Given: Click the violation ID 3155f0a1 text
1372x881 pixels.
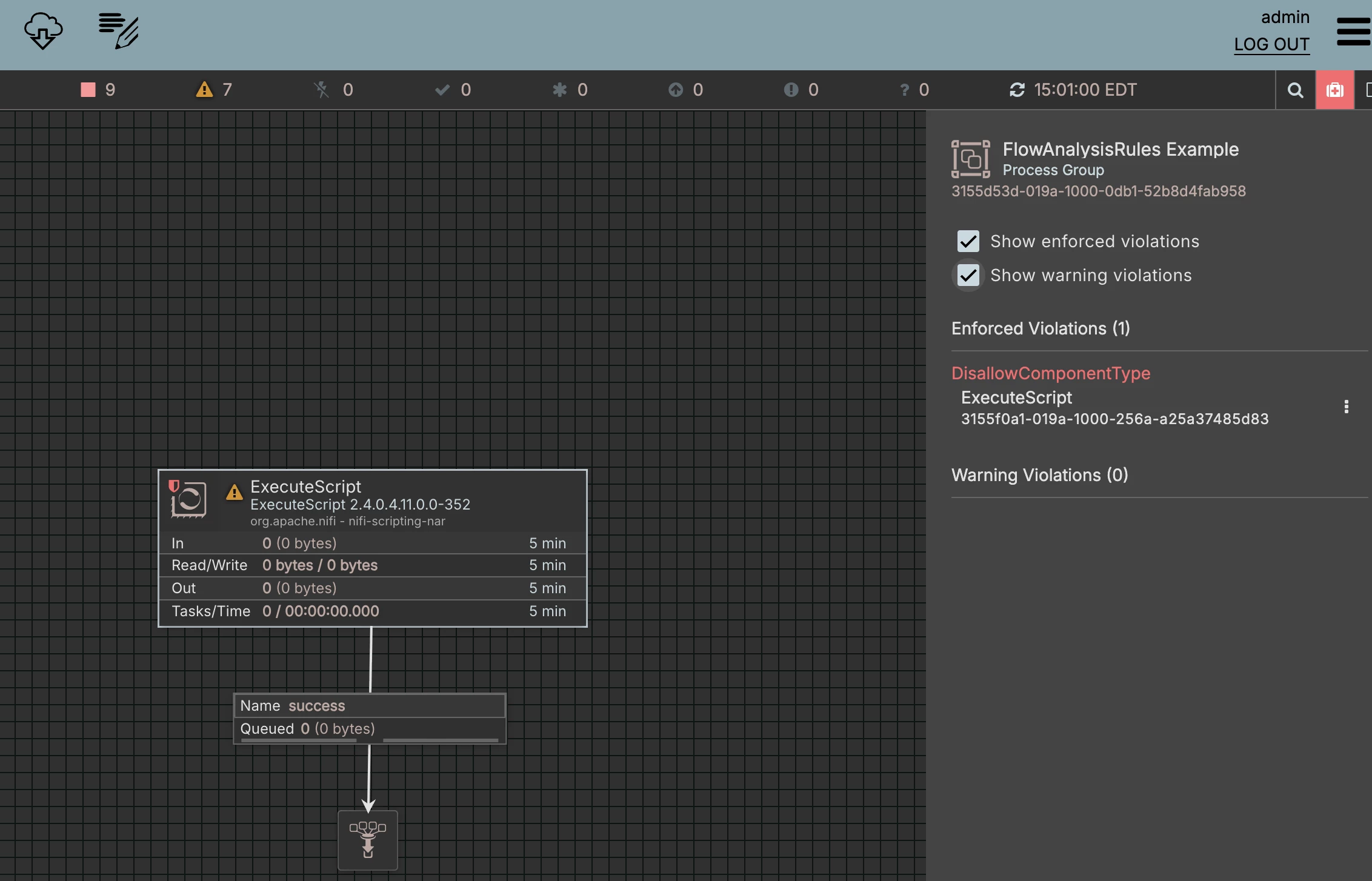Looking at the screenshot, I should point(1114,419).
